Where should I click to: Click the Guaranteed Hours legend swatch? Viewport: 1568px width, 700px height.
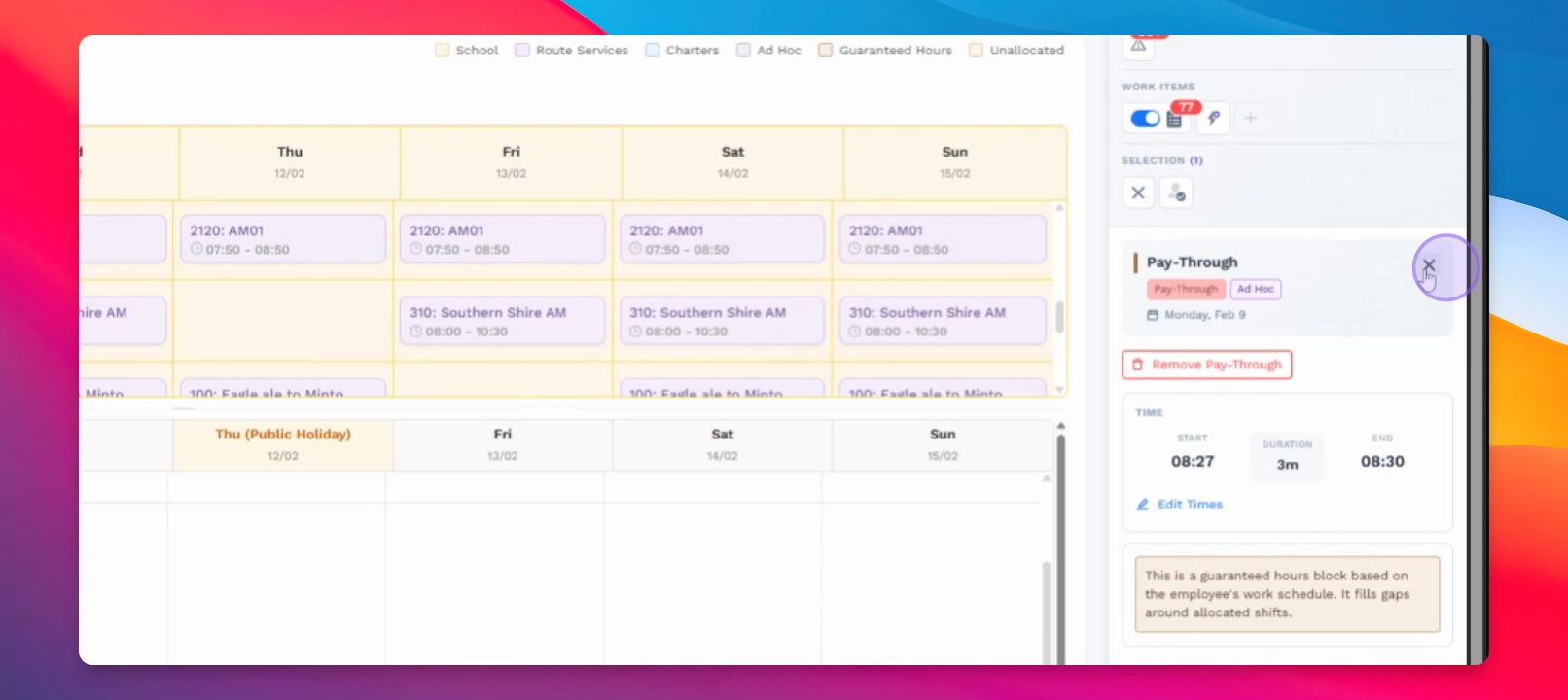coord(825,50)
